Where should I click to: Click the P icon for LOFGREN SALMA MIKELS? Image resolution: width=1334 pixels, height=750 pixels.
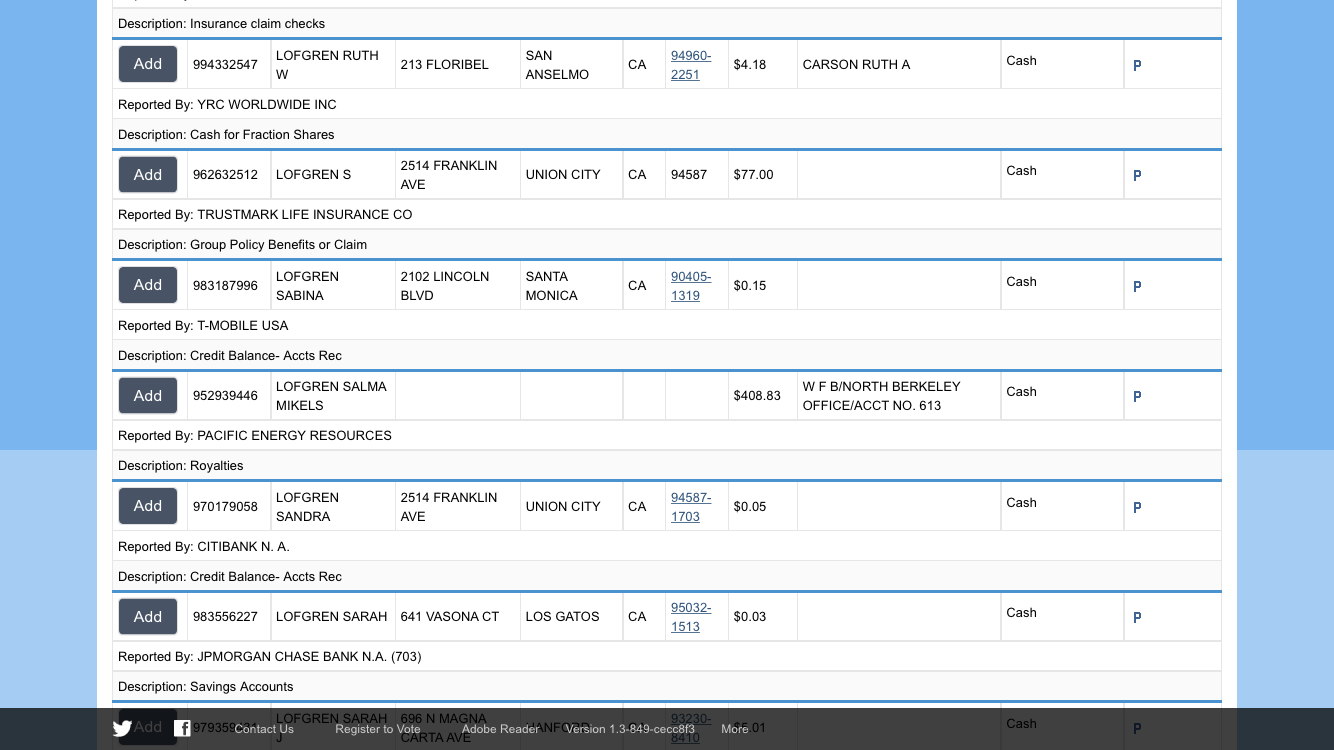coord(1137,396)
